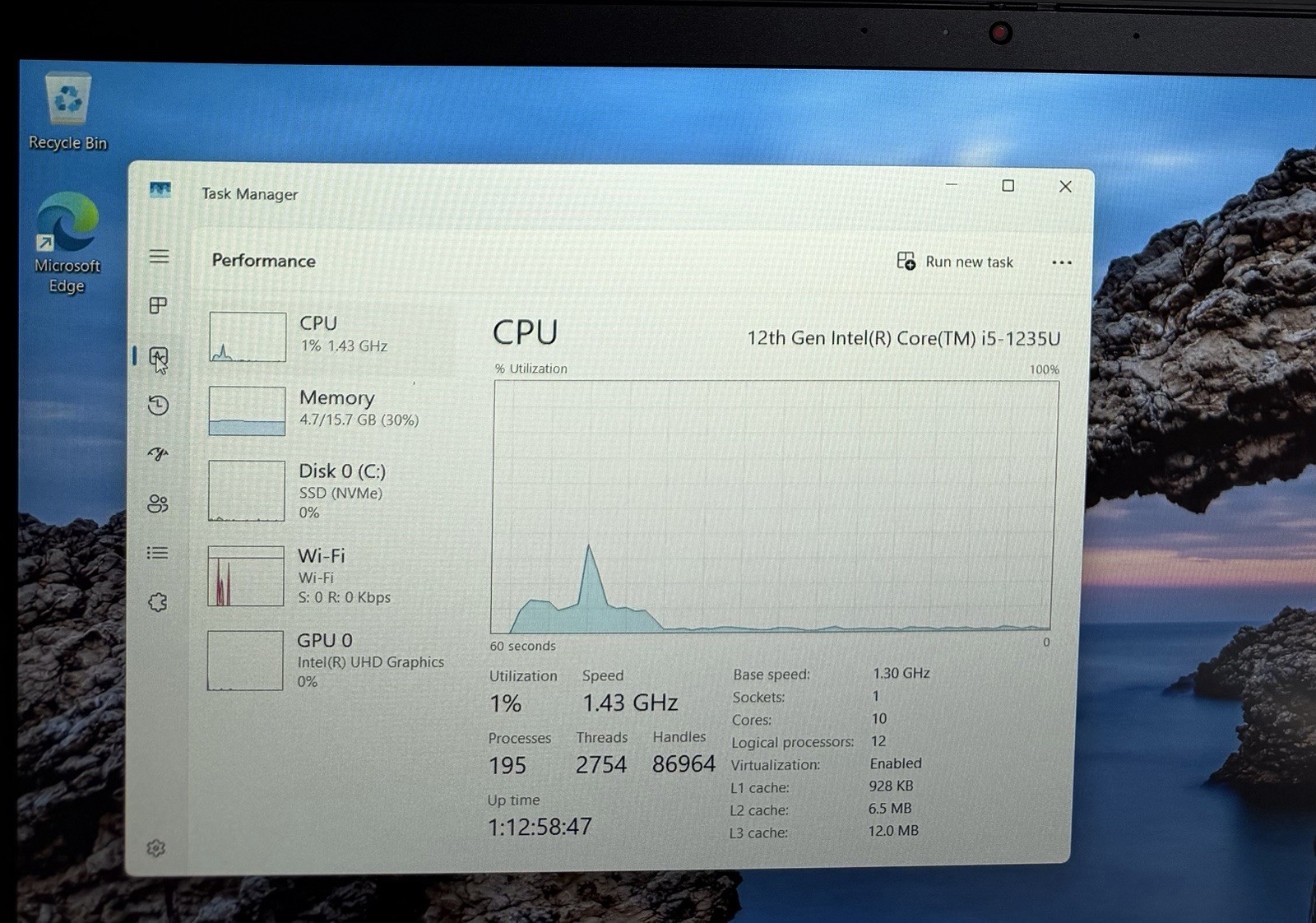Open Task Manager settings gear icon
The width and height of the screenshot is (1316, 923).
(x=155, y=848)
